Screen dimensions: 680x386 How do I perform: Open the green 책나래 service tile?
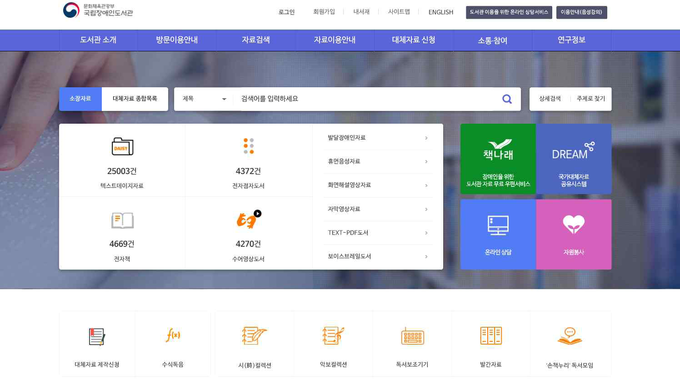click(498, 159)
